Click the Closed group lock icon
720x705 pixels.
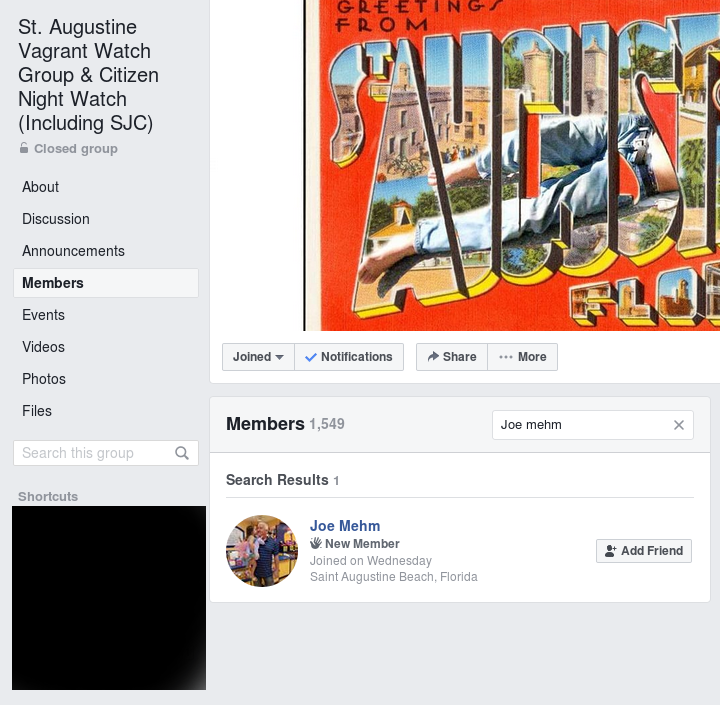[24, 148]
